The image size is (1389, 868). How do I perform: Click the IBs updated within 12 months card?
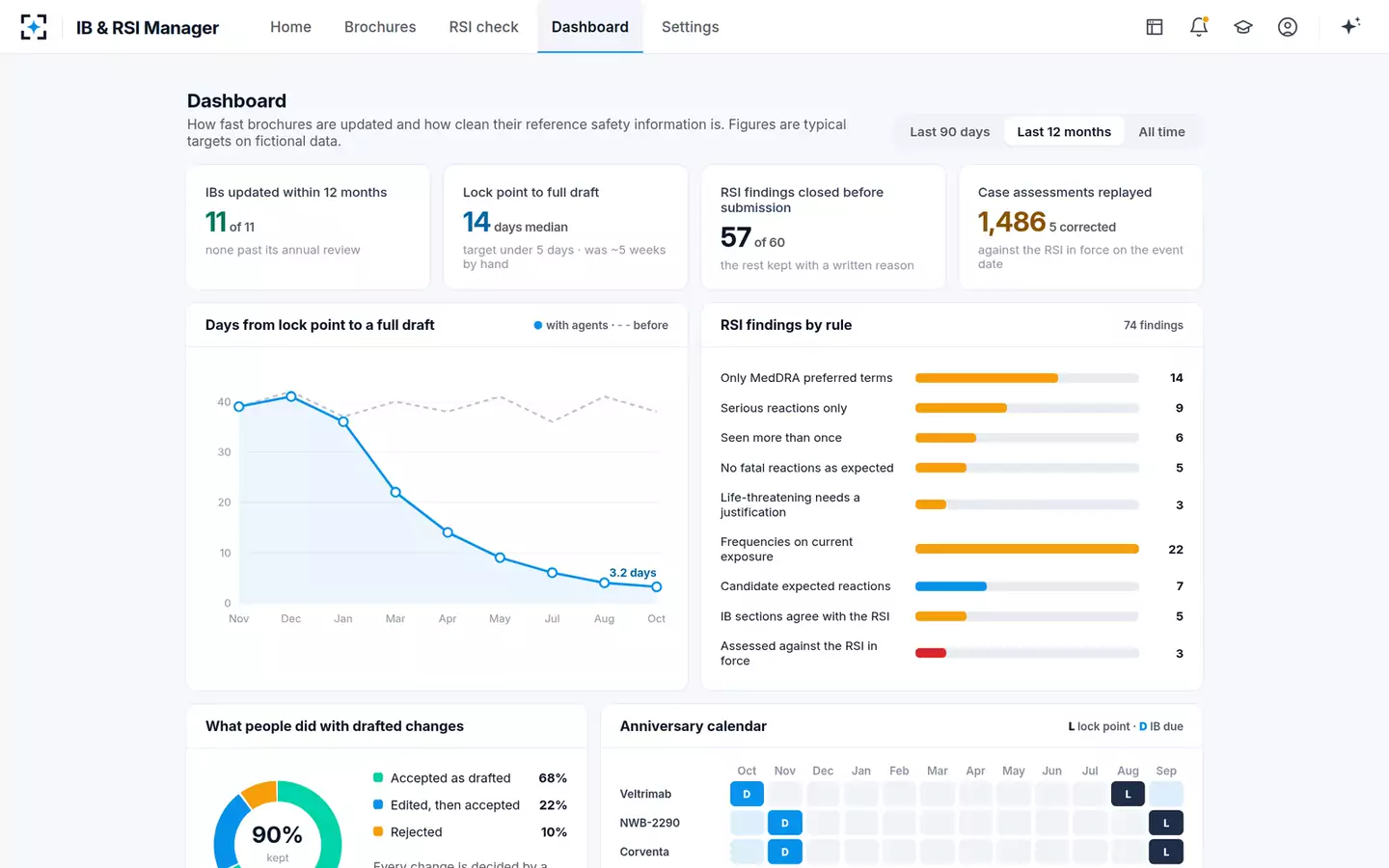(x=308, y=227)
